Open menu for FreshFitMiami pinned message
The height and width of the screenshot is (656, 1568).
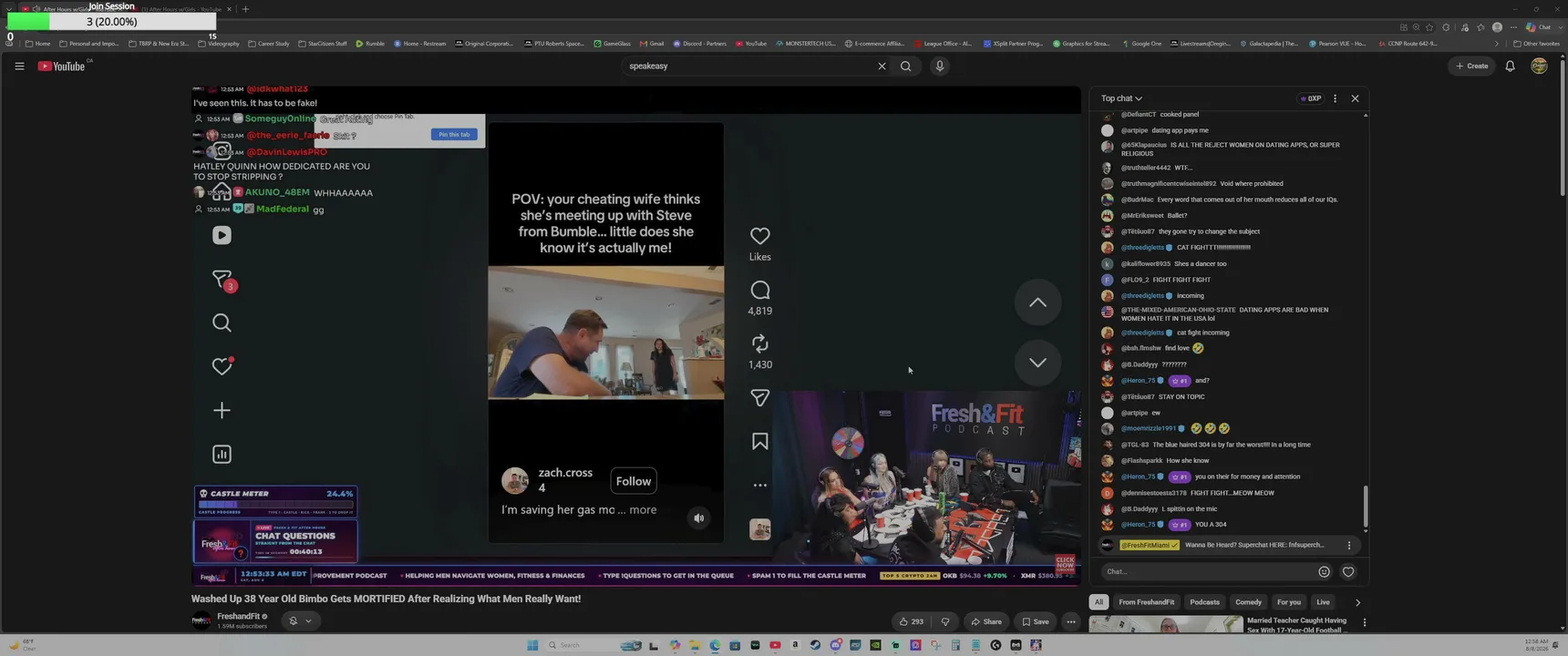click(x=1349, y=545)
